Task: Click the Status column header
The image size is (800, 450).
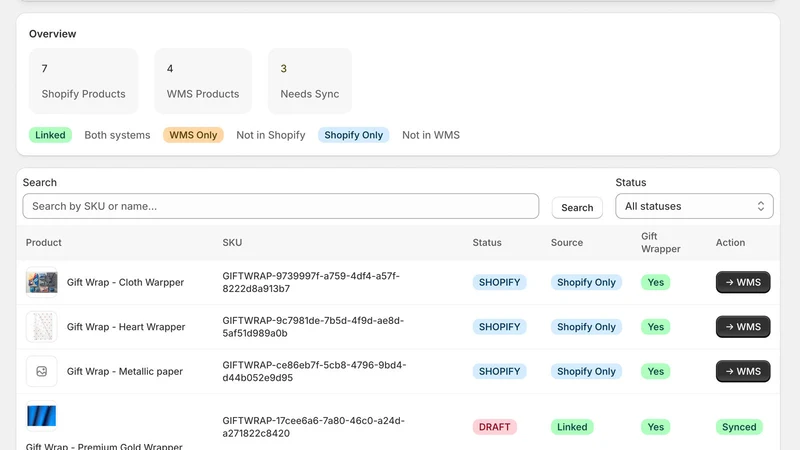Action: pos(487,242)
